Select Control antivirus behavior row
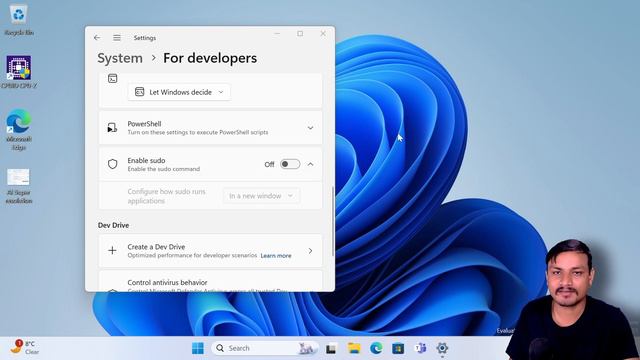The image size is (640, 360). click(210, 281)
